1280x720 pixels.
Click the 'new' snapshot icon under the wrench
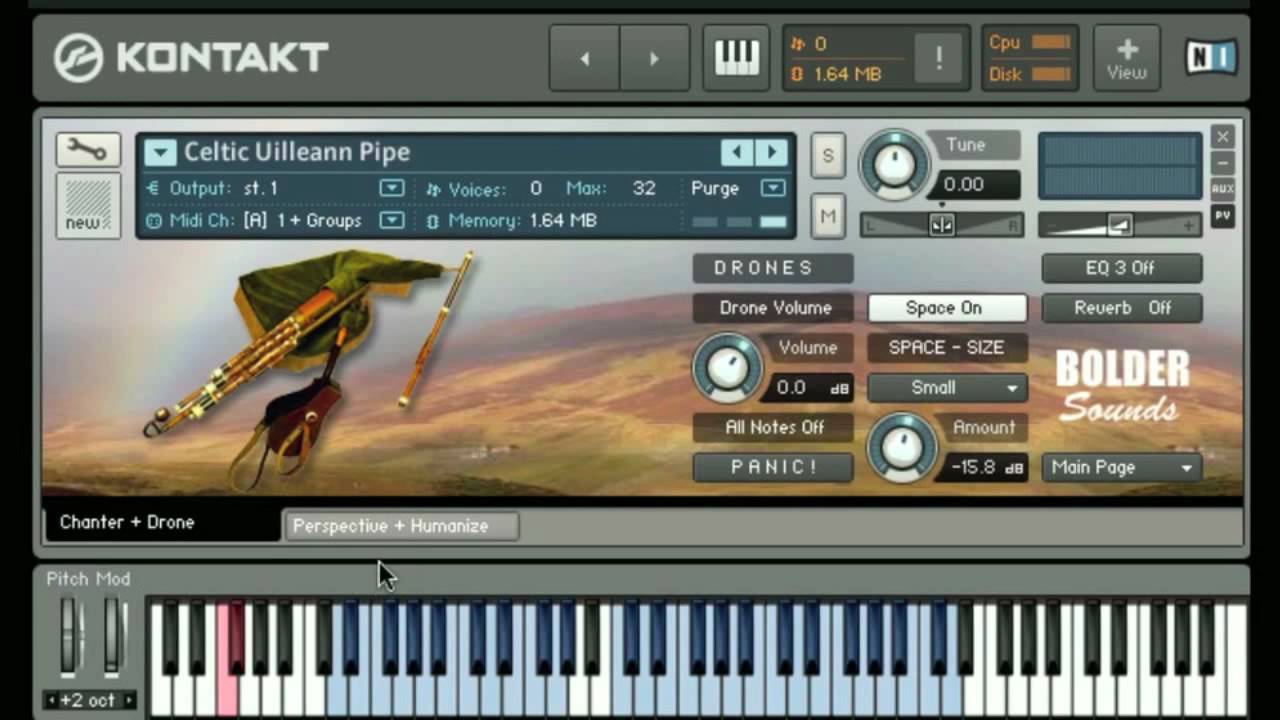[x=88, y=205]
